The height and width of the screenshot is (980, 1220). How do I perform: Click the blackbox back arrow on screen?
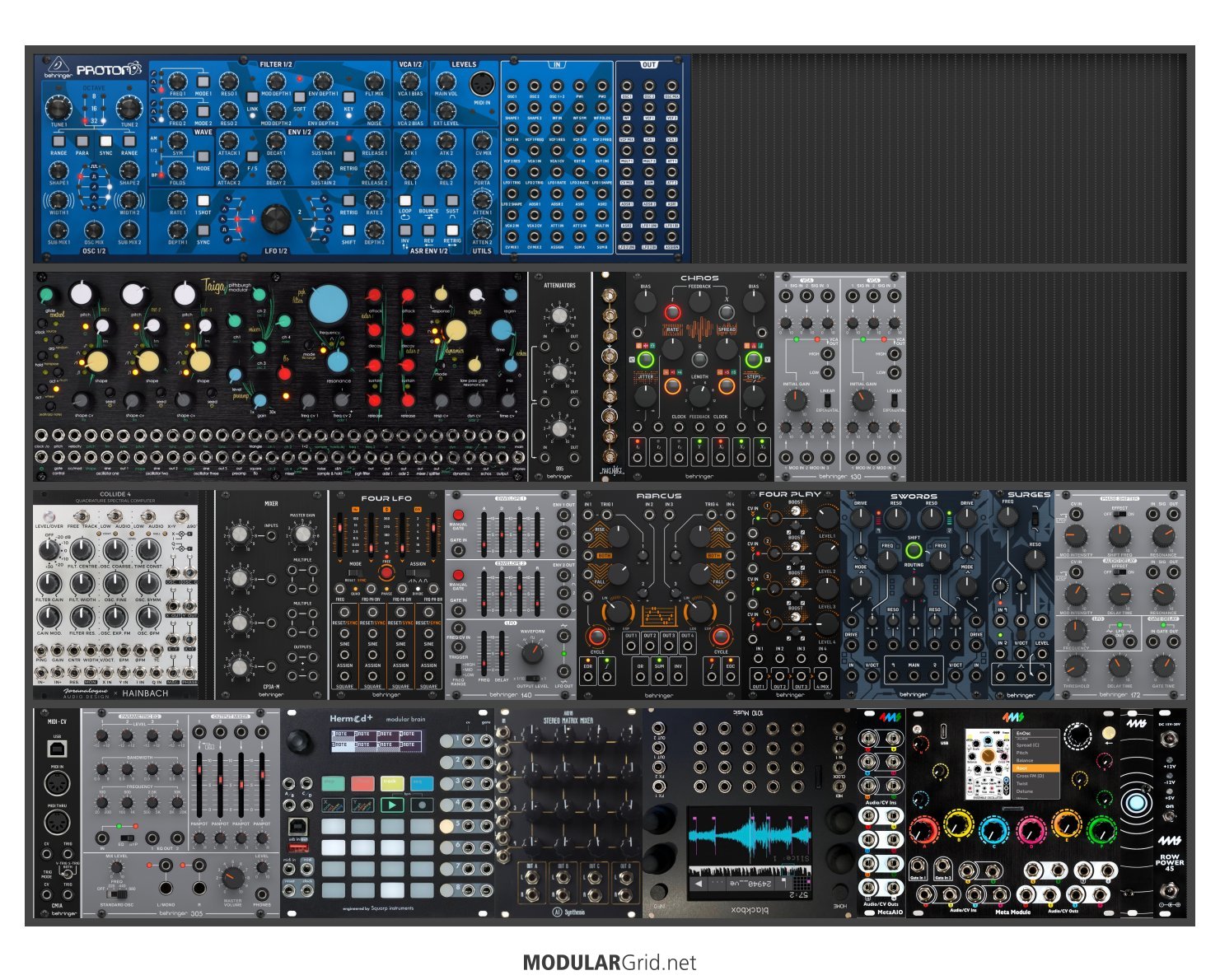pos(700,884)
